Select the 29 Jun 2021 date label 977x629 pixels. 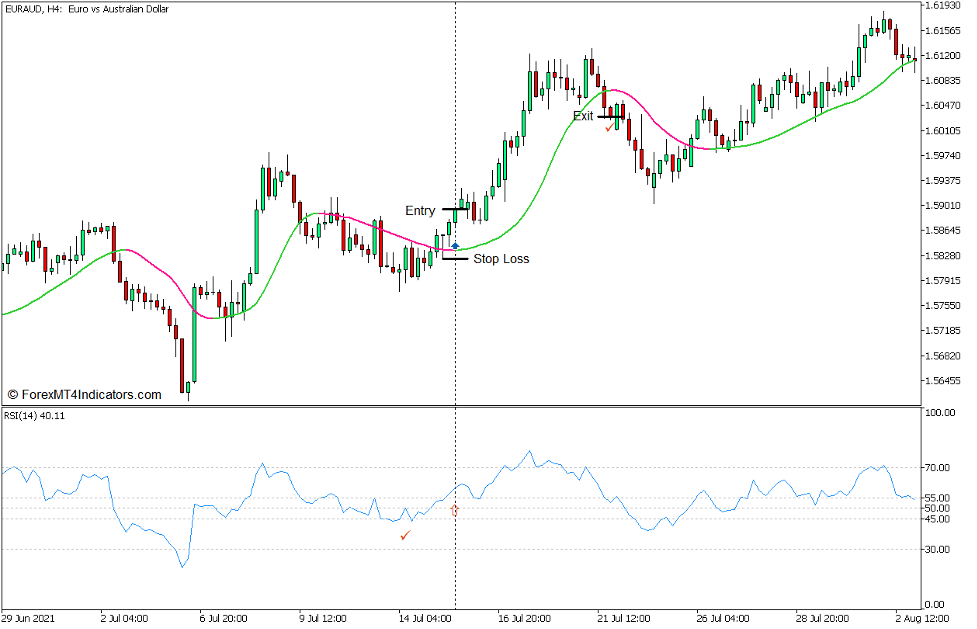[30, 619]
